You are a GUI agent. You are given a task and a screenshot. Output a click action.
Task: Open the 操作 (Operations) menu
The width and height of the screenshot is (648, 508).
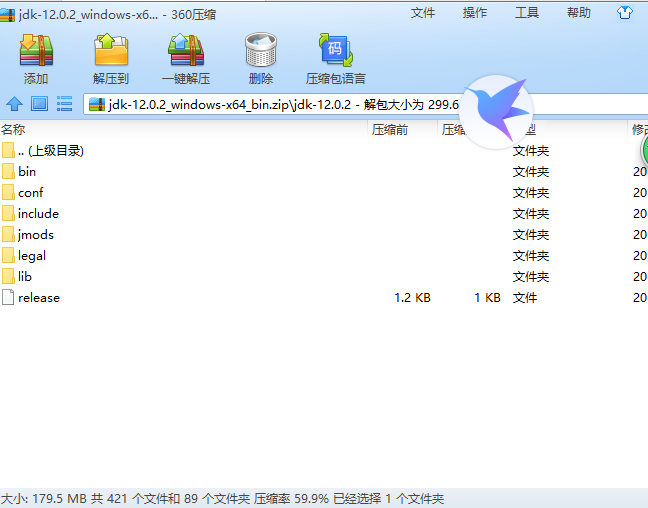point(475,13)
